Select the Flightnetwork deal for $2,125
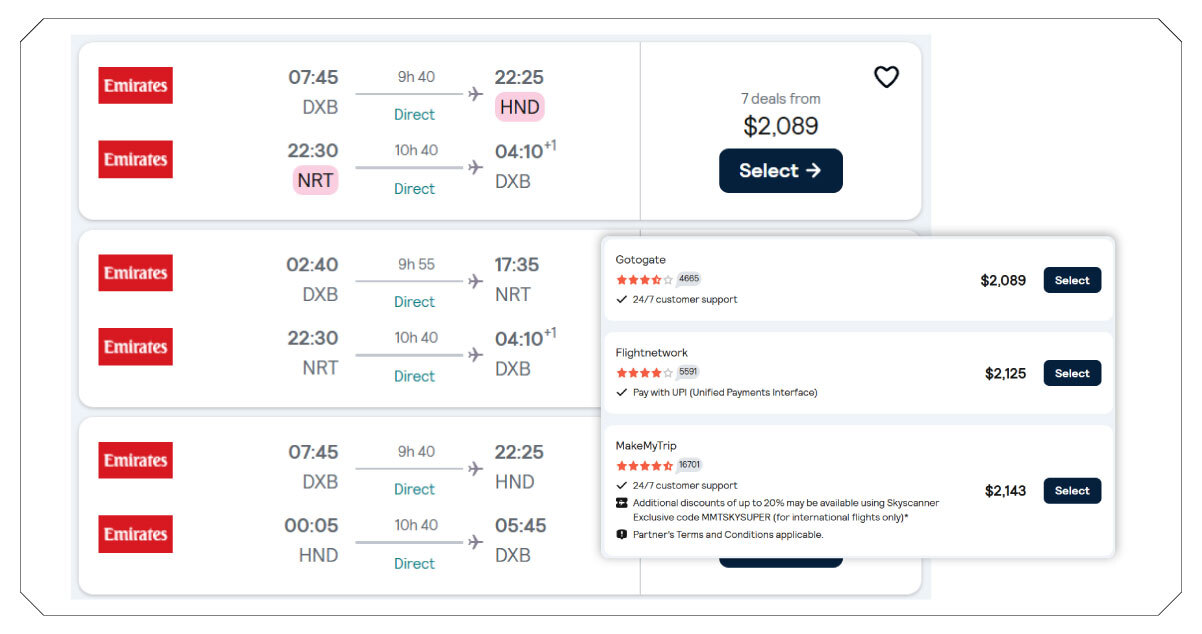The width and height of the screenshot is (1202, 634). (x=1071, y=373)
